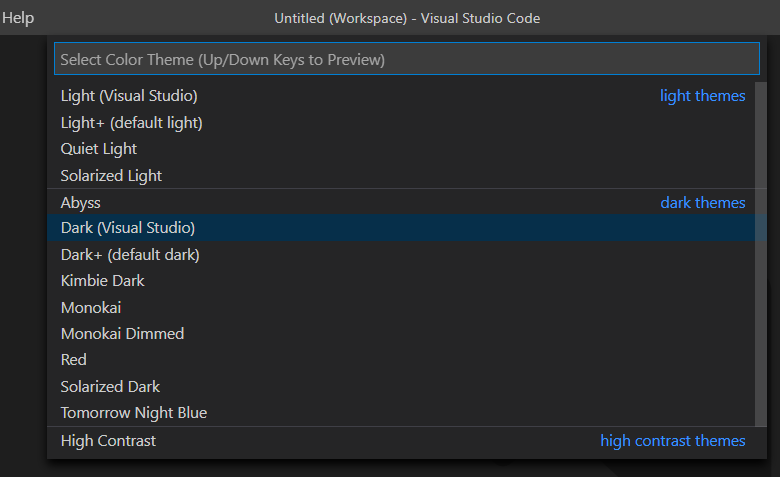Choose the Monokai Dimmed theme
The height and width of the screenshot is (477, 780).
(406, 334)
